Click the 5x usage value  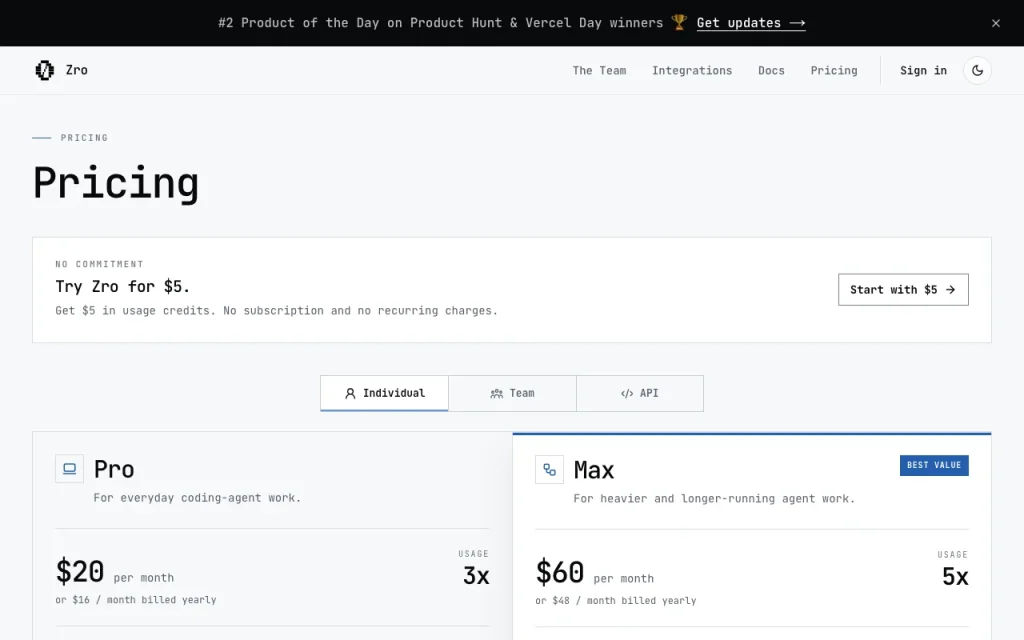[x=955, y=577]
